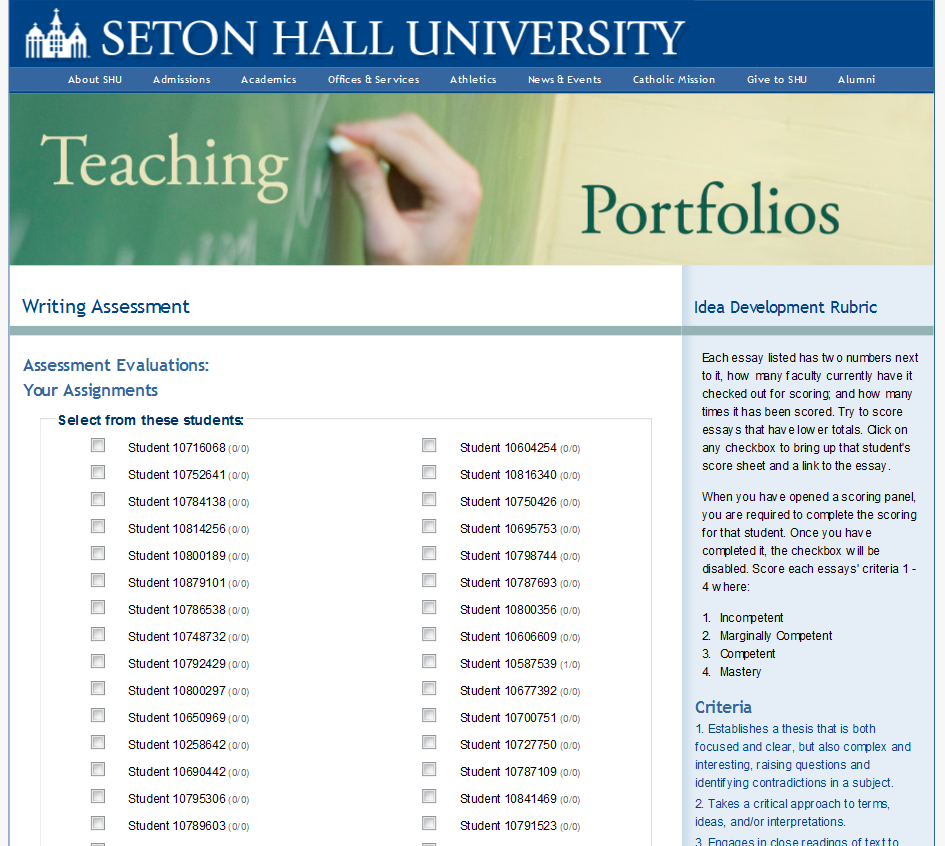945x846 pixels.
Task: Tick Student 10258642's checkbox
Action: pos(98,742)
